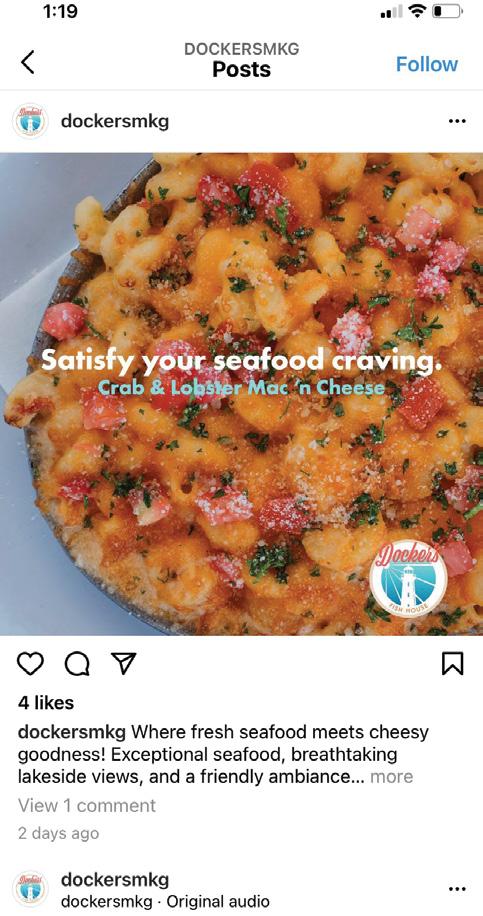This screenshot has height=916, width=483.
Task: Like the post with heart icon
Action: pyautogui.click(x=30, y=664)
